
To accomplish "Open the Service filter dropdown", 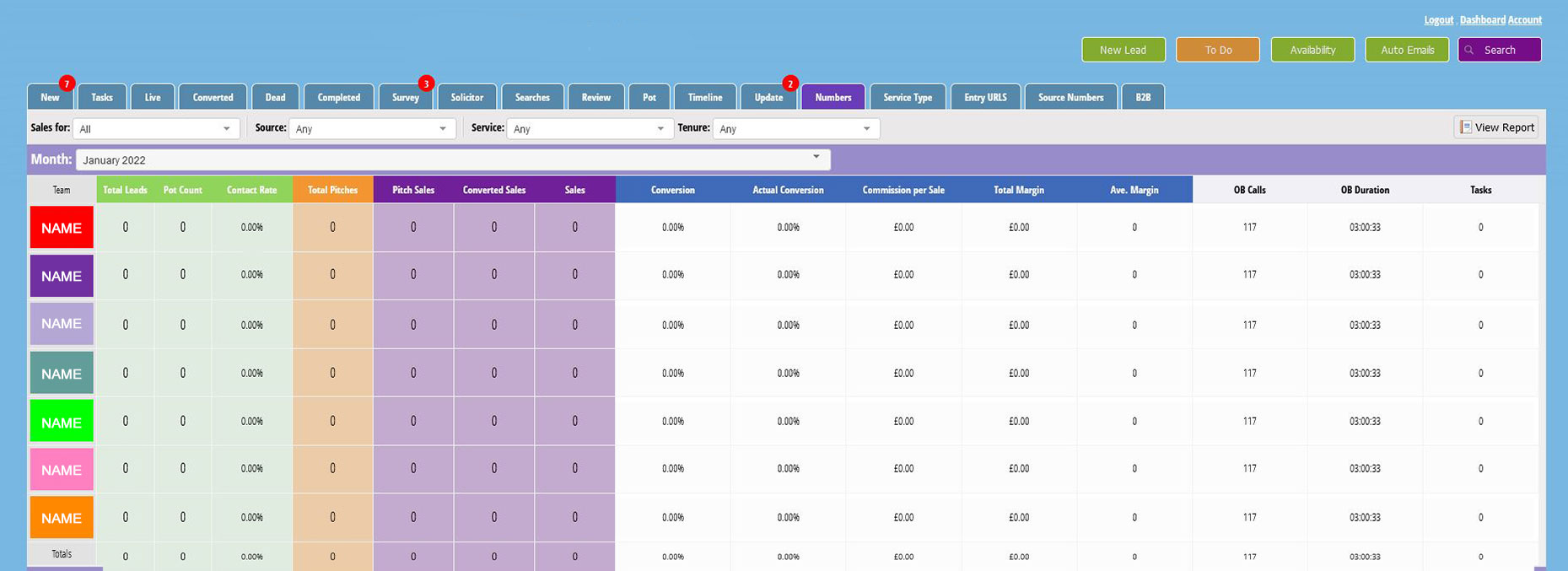I will [588, 129].
